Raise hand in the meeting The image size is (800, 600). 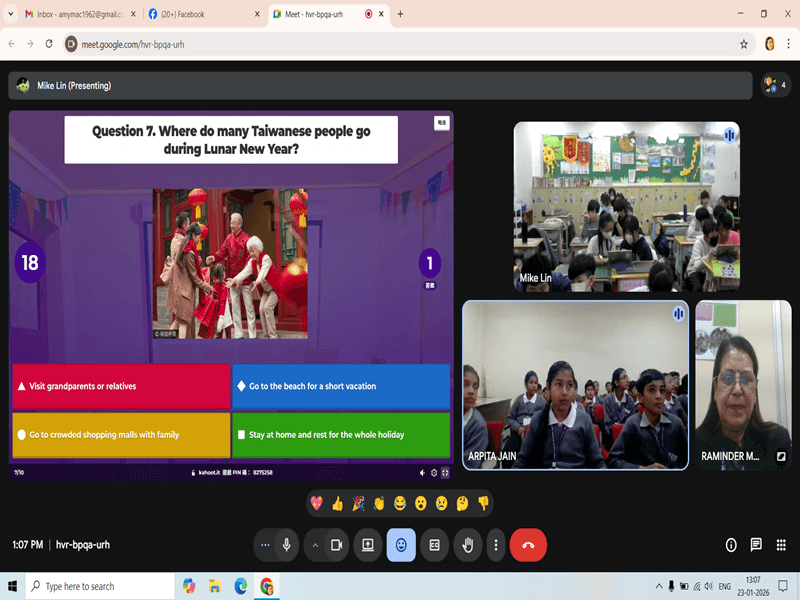click(x=467, y=545)
